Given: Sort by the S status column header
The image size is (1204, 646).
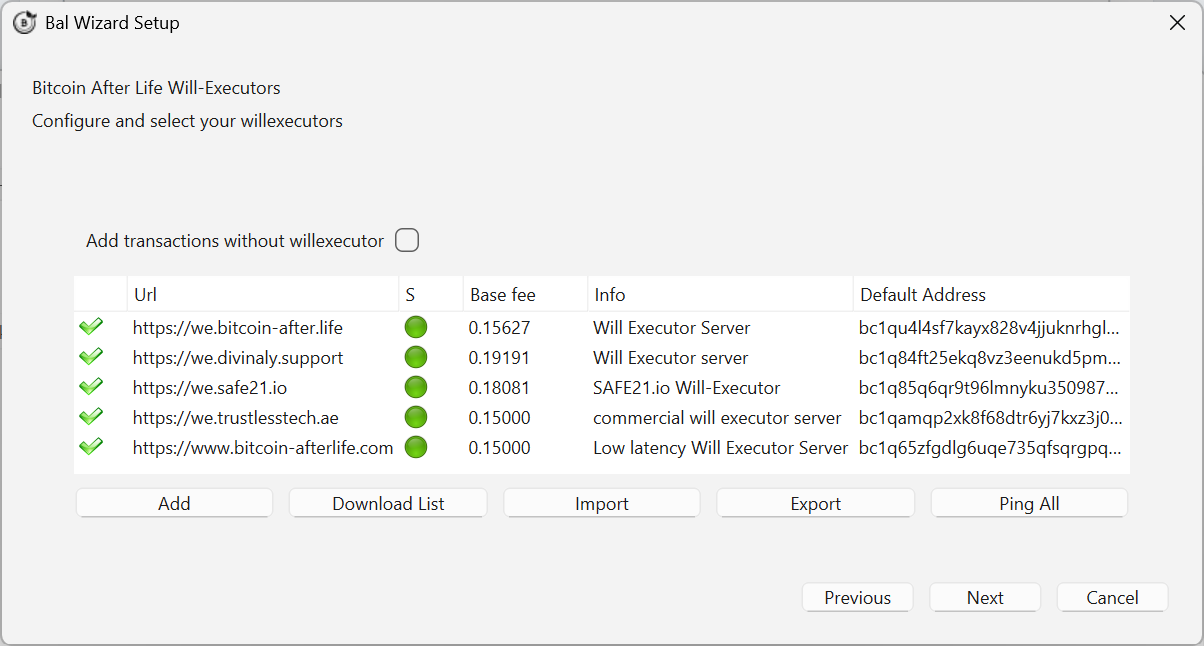Looking at the screenshot, I should (x=430, y=294).
